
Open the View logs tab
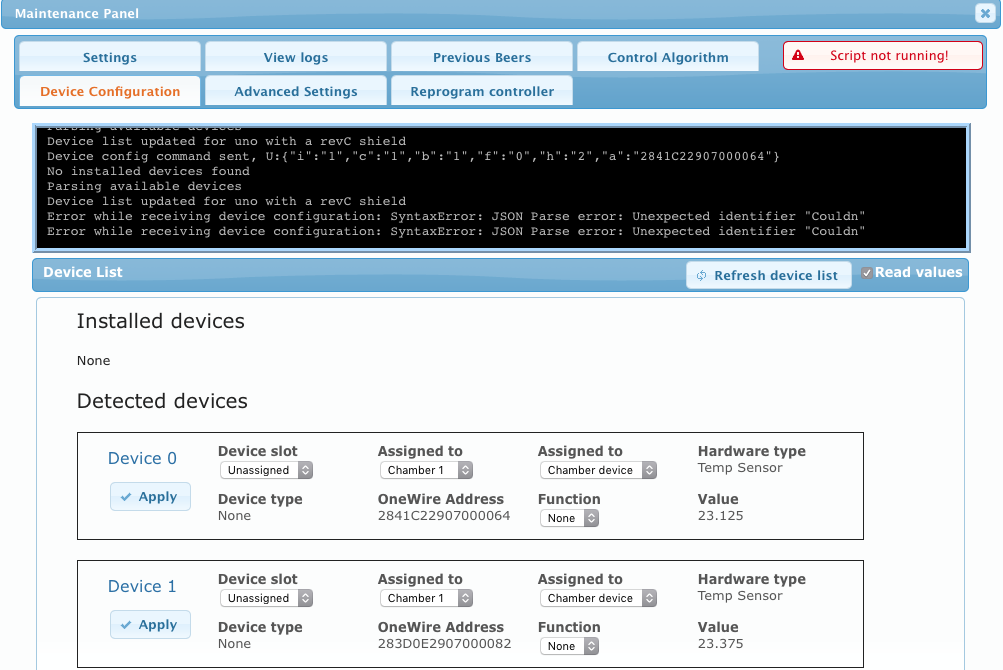tap(296, 57)
